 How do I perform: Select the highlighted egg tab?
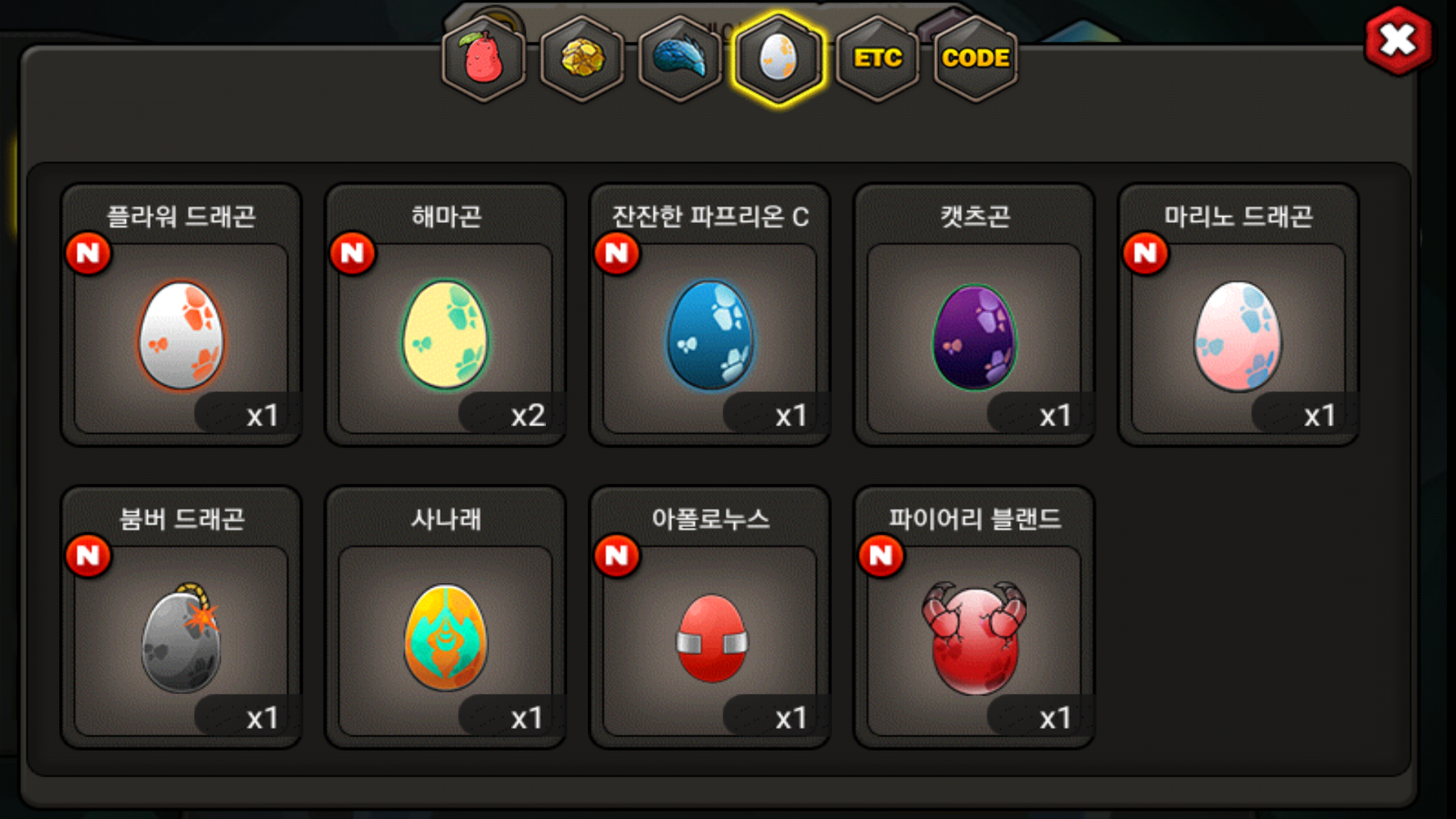click(x=779, y=58)
